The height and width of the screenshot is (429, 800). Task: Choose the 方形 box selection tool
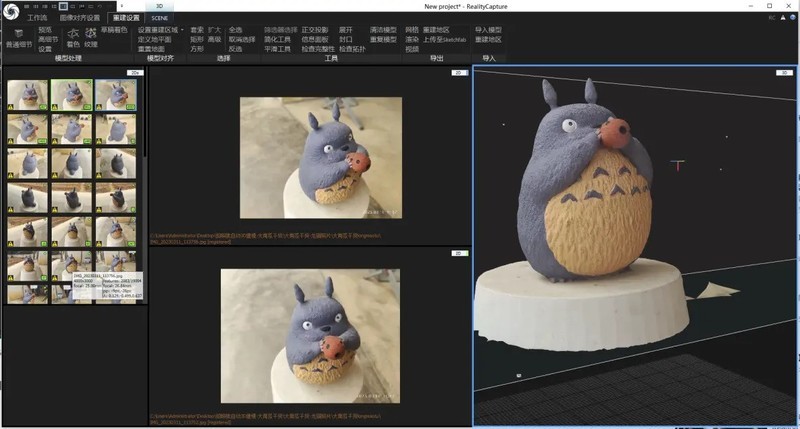[x=197, y=49]
